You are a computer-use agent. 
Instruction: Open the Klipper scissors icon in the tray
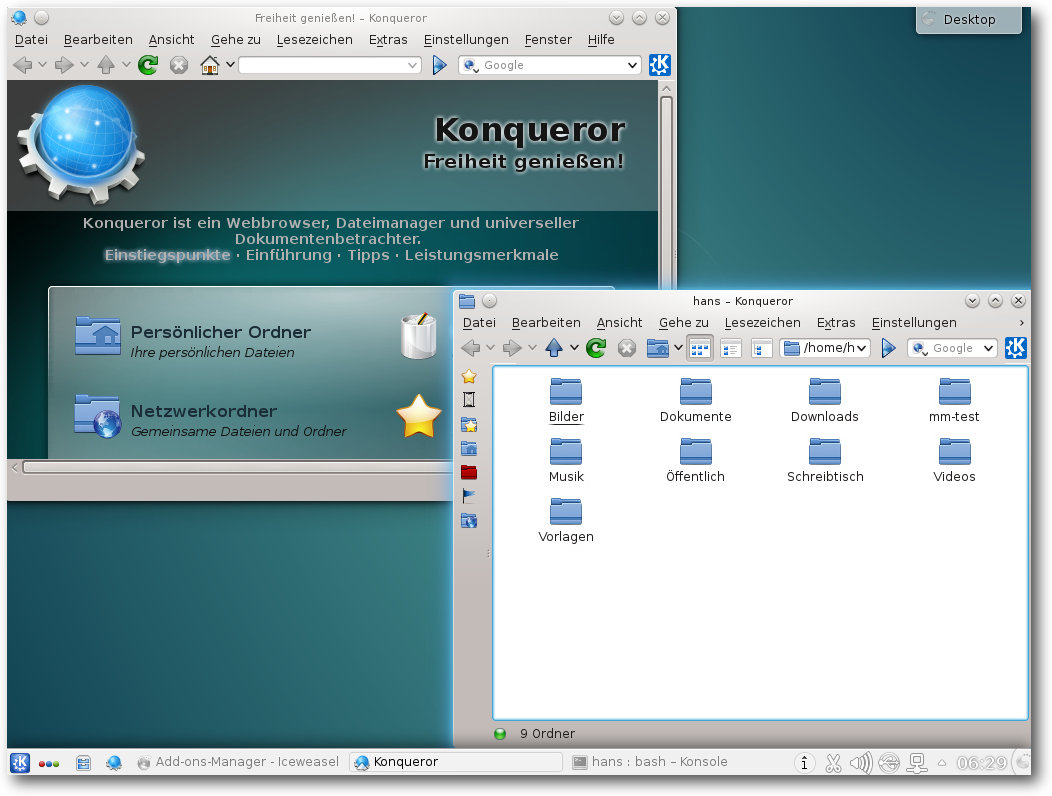coord(833,762)
